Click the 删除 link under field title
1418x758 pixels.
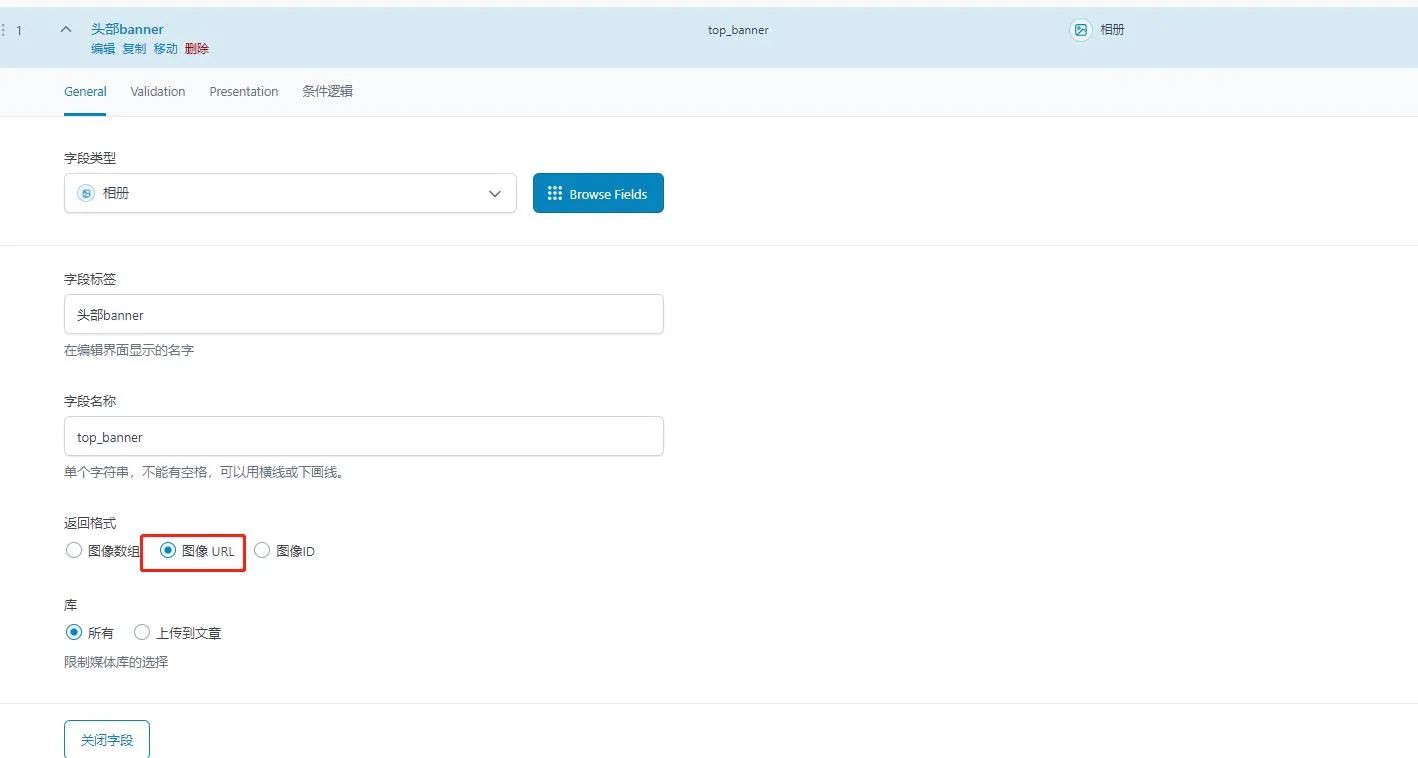(197, 48)
